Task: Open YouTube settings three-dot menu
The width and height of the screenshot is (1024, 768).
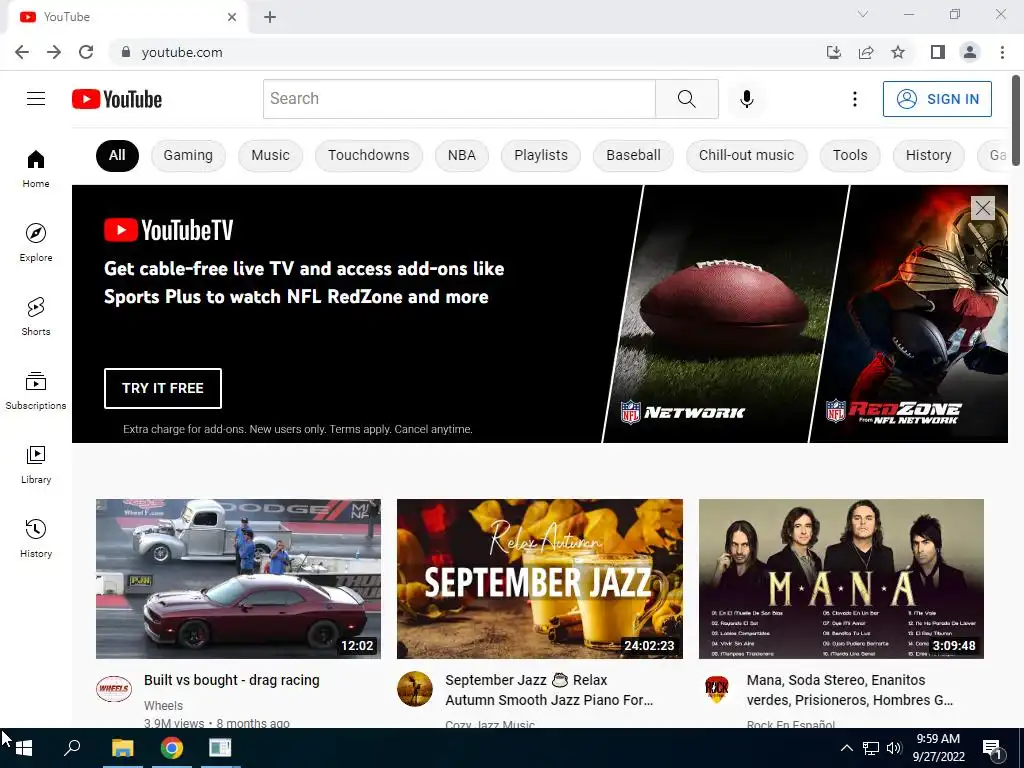Action: (854, 99)
